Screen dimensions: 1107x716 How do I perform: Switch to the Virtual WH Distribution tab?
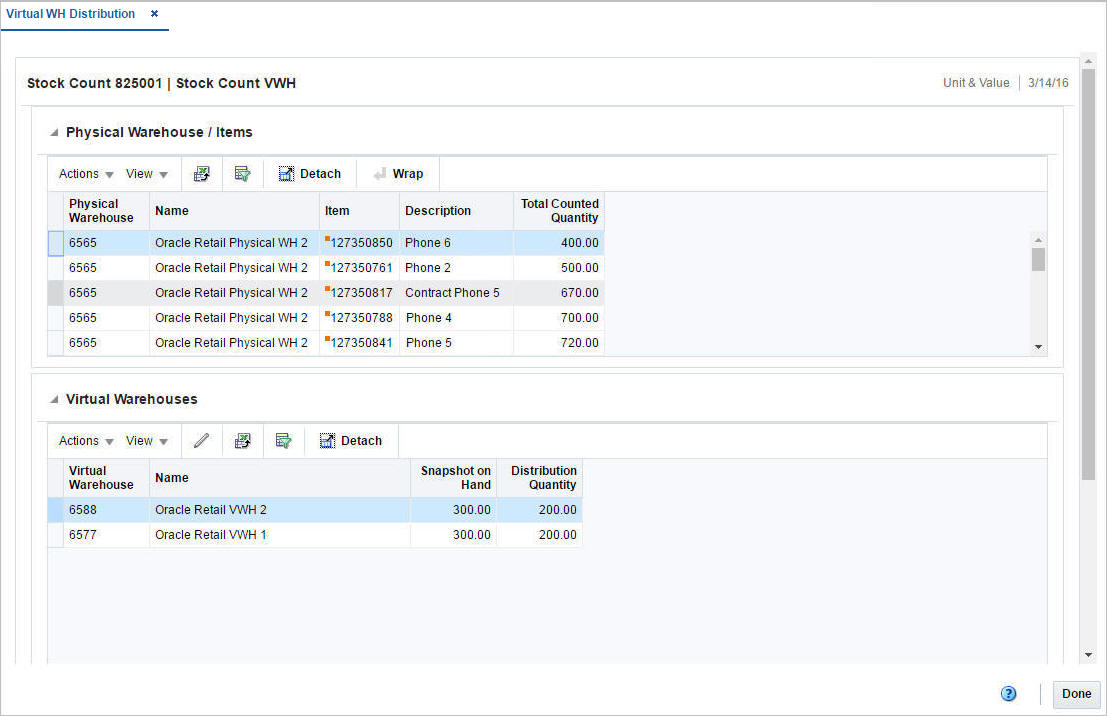click(x=70, y=14)
